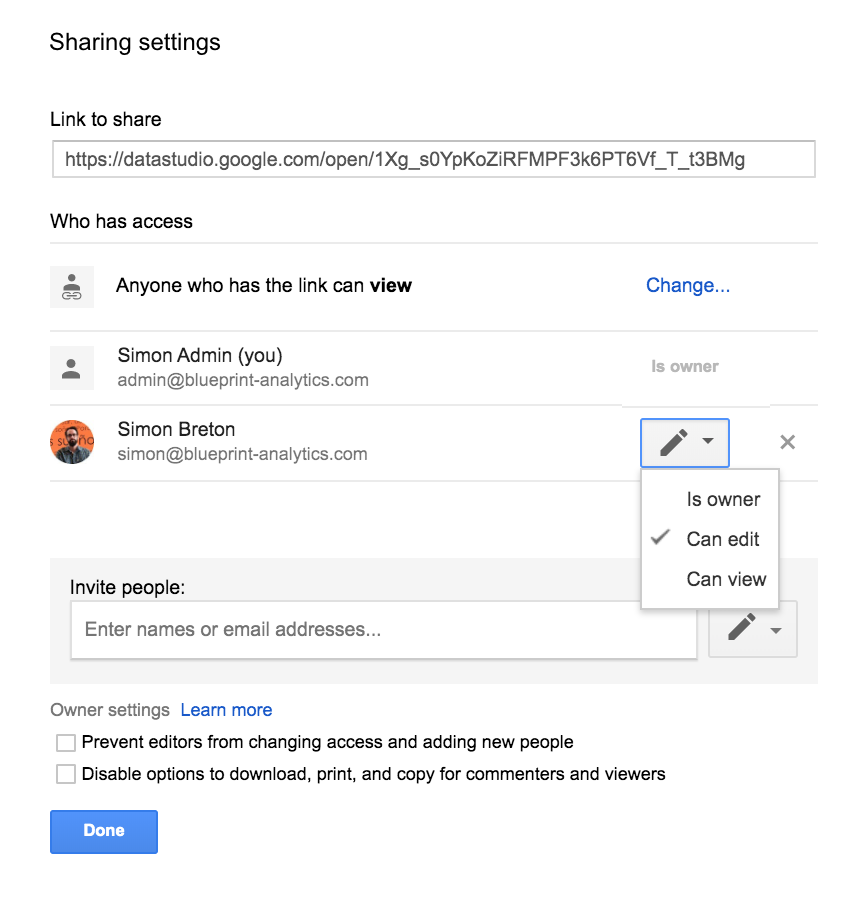Remove Simon Breton with the X icon
This screenshot has width=866, height=904.
(x=787, y=442)
